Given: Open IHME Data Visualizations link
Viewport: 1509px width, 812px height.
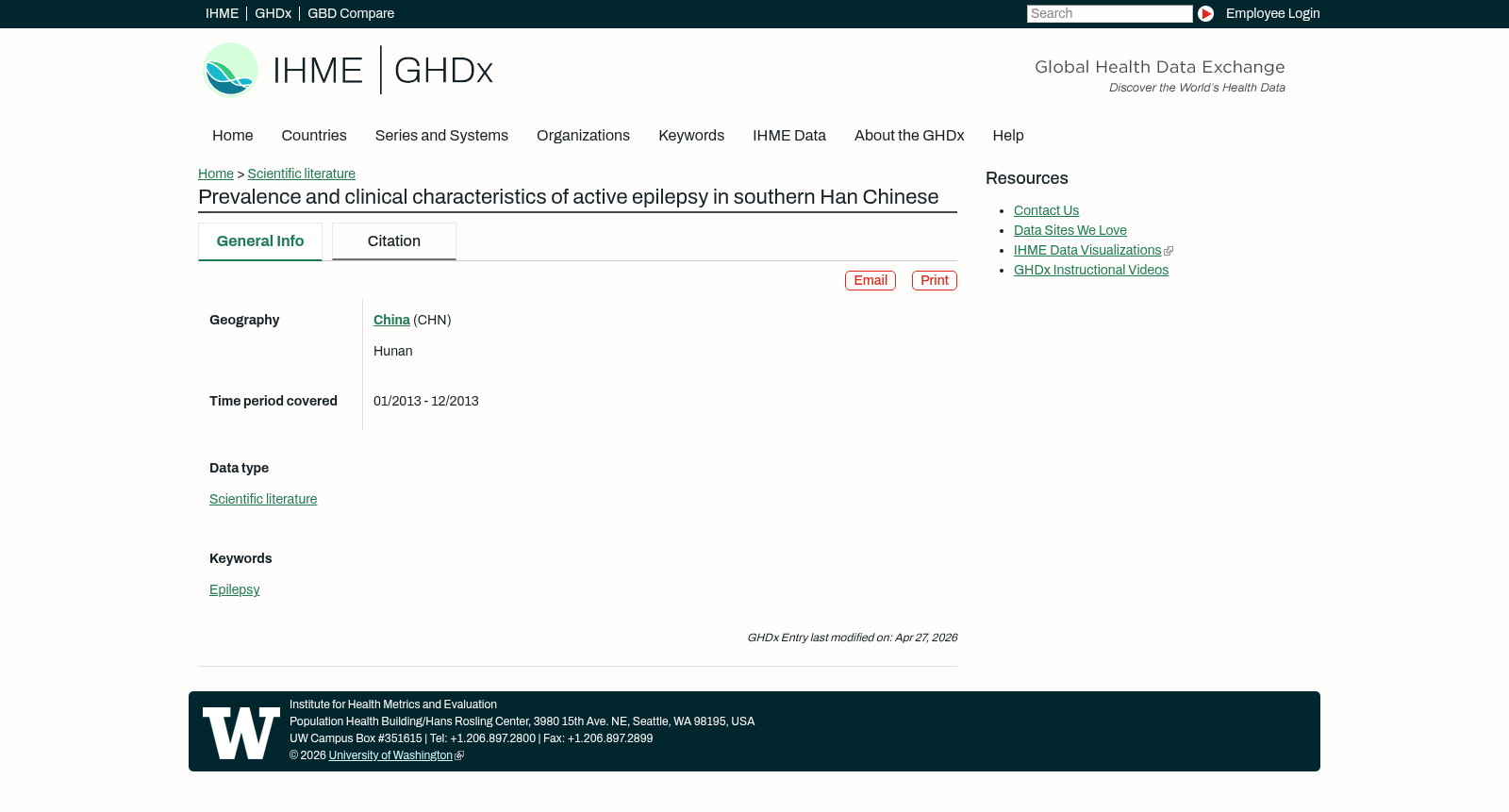Looking at the screenshot, I should (1087, 250).
